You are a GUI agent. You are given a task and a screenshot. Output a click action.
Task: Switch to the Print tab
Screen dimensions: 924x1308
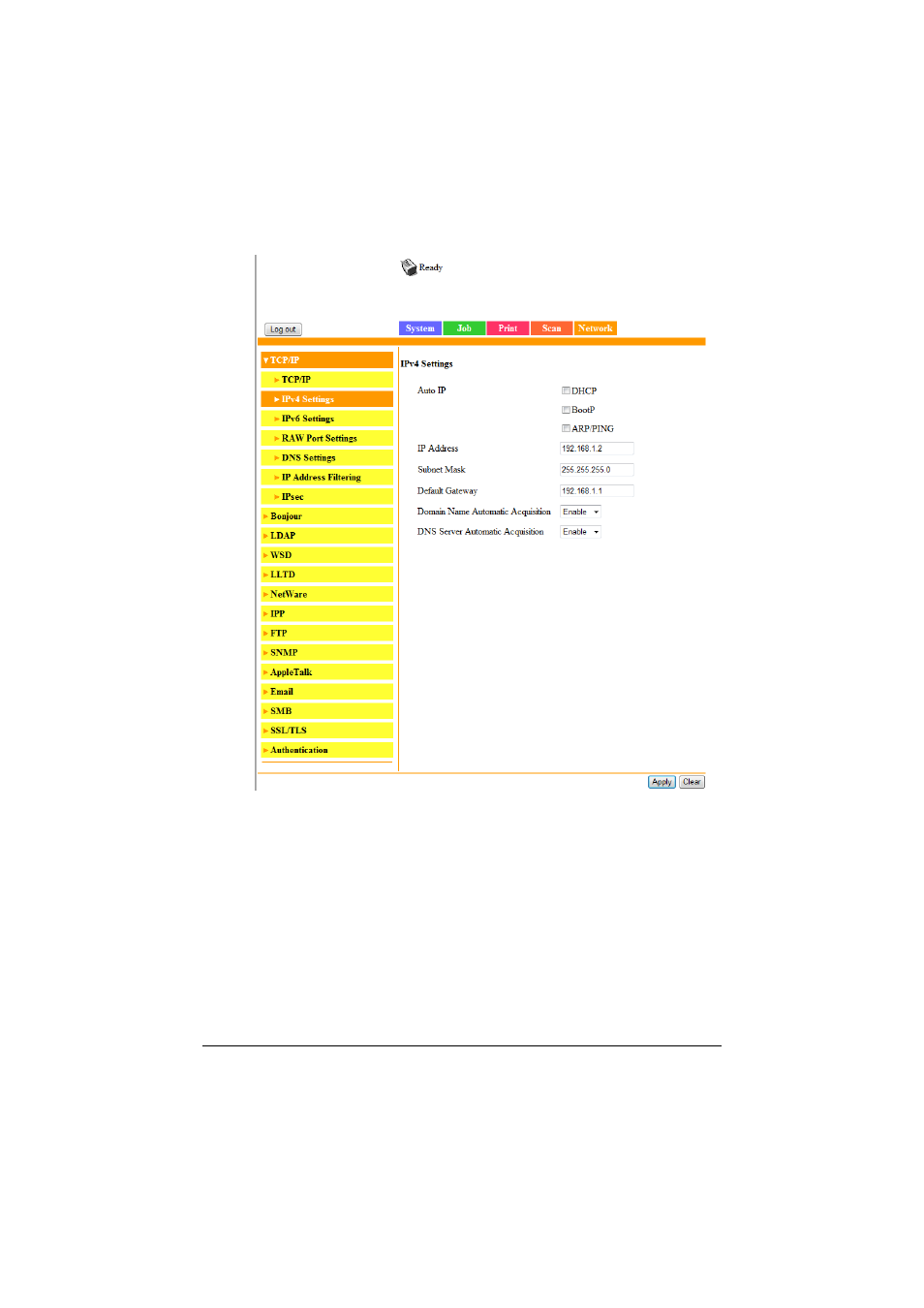[508, 328]
